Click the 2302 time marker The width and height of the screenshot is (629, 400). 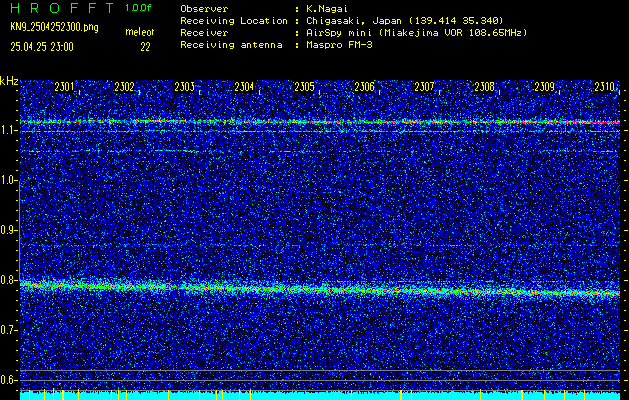(x=124, y=87)
